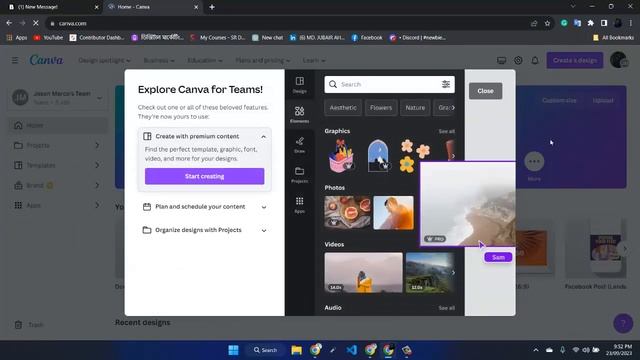Open Brand in left sidebar
This screenshot has width=640, height=360.
(x=58, y=185)
